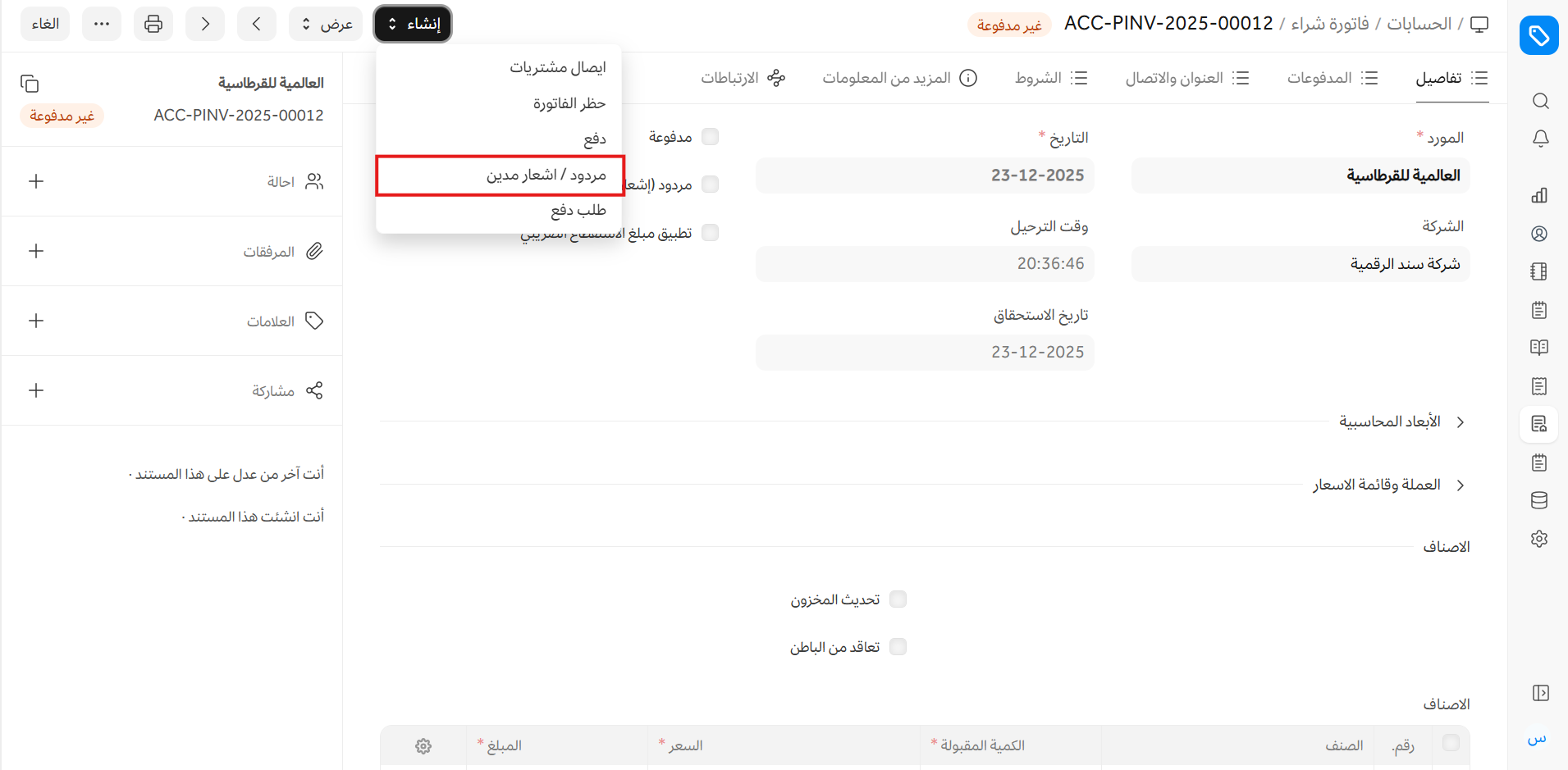Select مردود / اشعار مدين menu entry
1568x770 pixels.
pyautogui.click(x=546, y=175)
